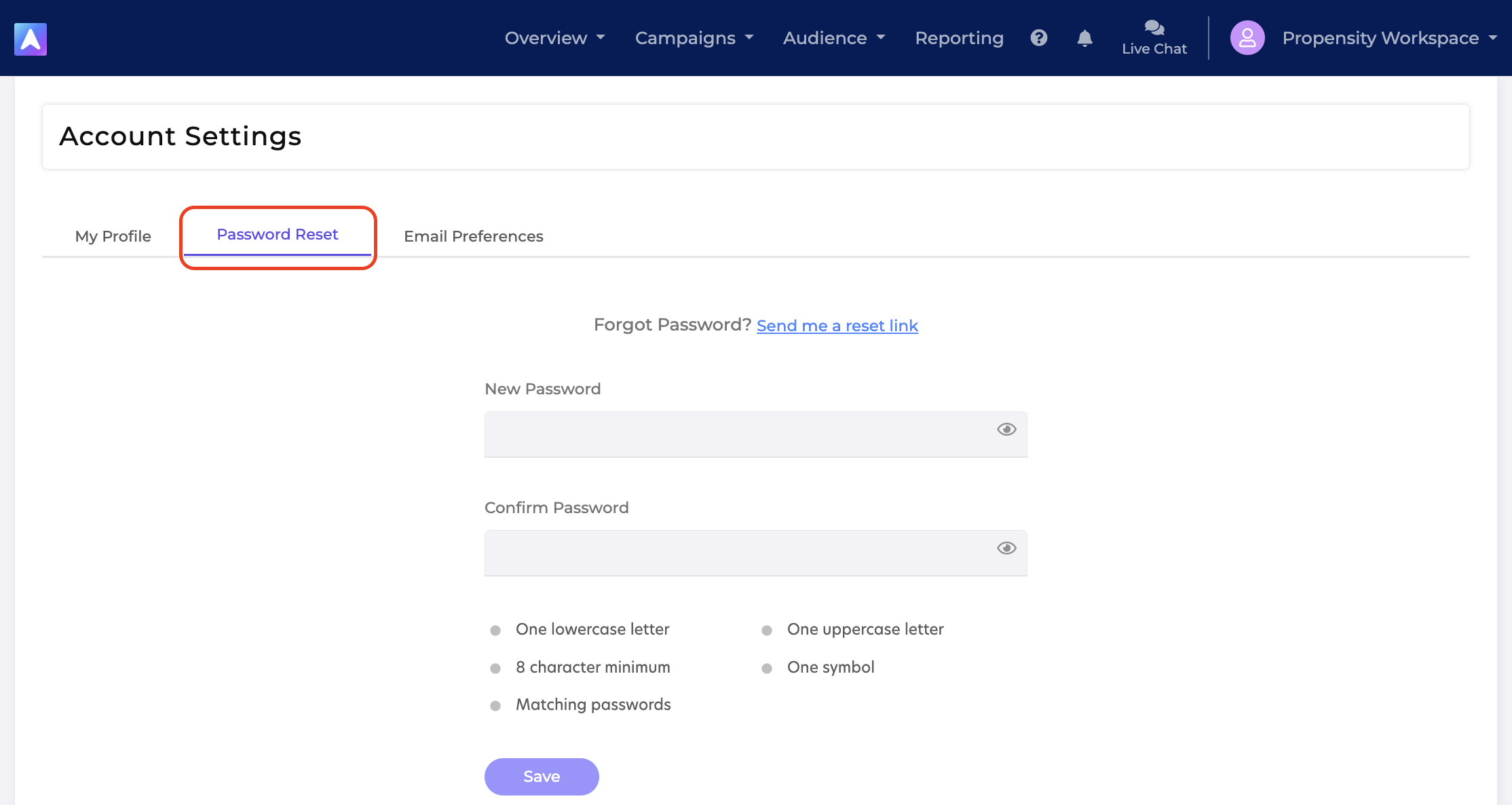
Task: Open the Email Preferences tab
Action: (x=474, y=236)
